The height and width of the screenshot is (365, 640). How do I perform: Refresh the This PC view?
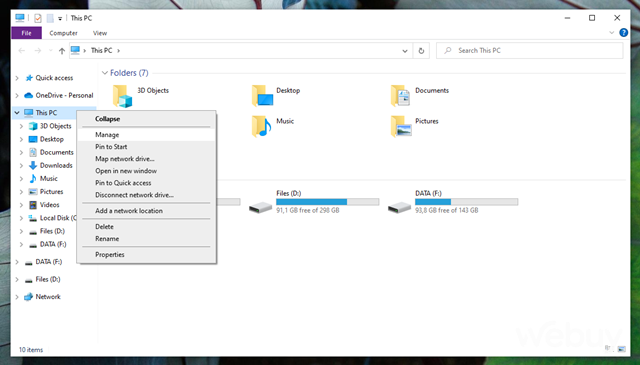421,51
